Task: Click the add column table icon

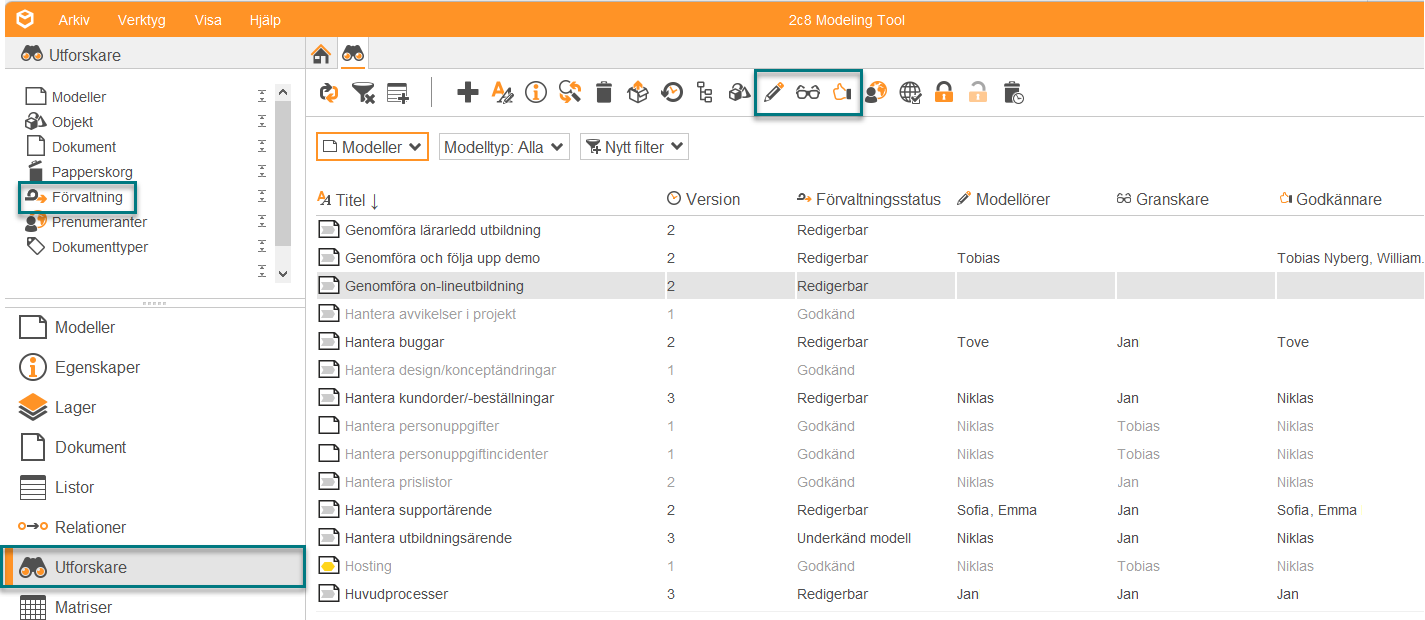Action: tap(398, 93)
